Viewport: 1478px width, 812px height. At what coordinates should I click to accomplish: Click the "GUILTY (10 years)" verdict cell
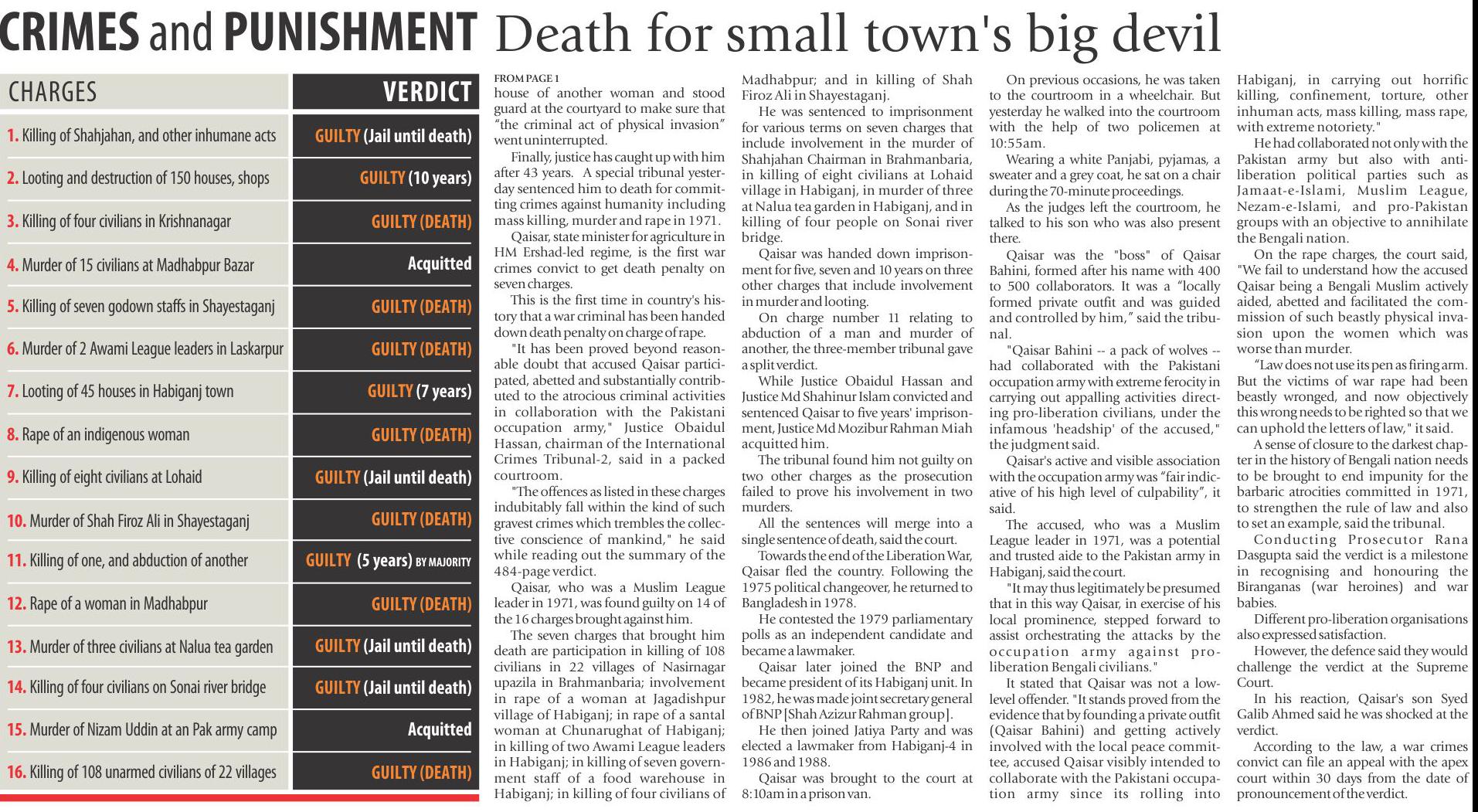(415, 178)
